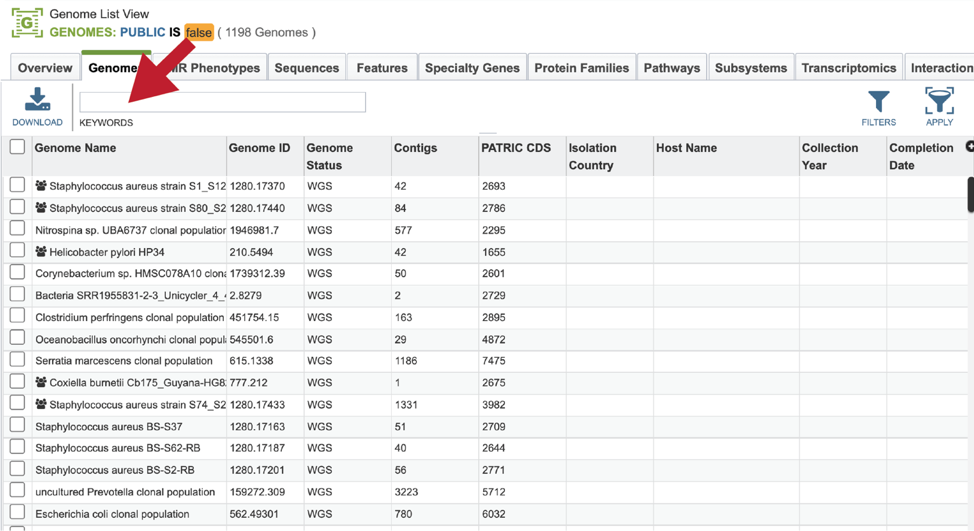Sort by the Contigs column header
This screenshot has height=531, width=974.
(416, 148)
